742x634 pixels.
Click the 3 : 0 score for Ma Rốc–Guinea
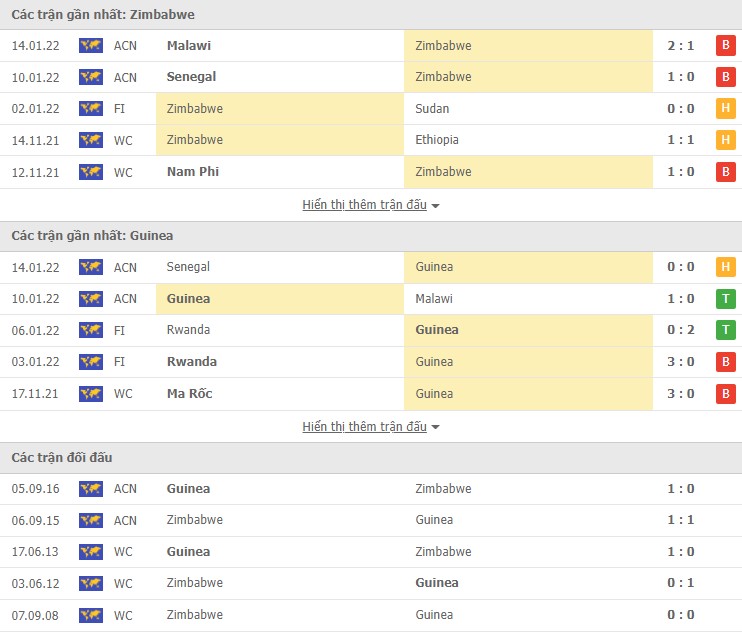[x=681, y=394]
